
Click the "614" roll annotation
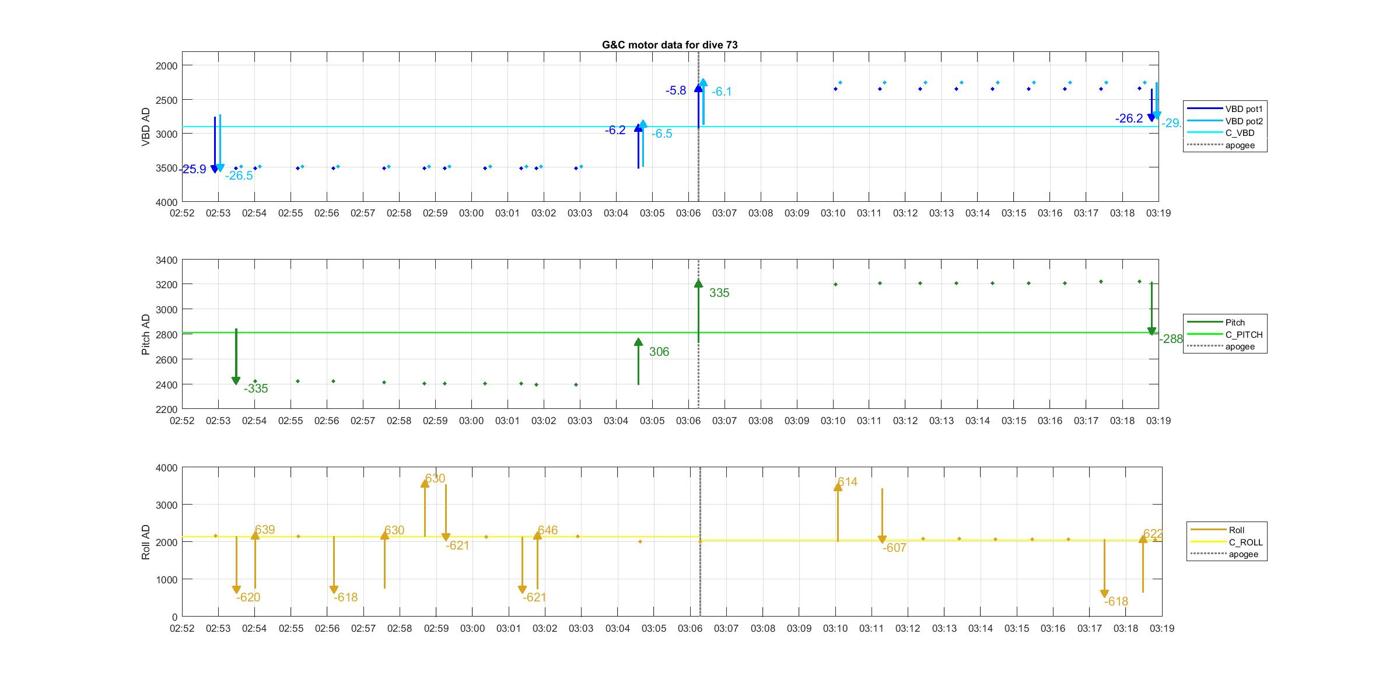coord(848,482)
